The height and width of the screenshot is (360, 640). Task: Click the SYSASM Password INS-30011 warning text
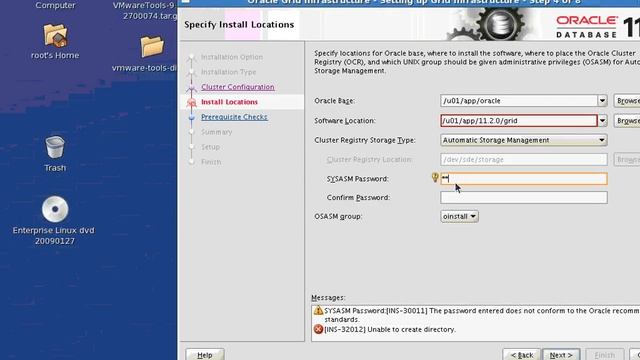coord(482,315)
